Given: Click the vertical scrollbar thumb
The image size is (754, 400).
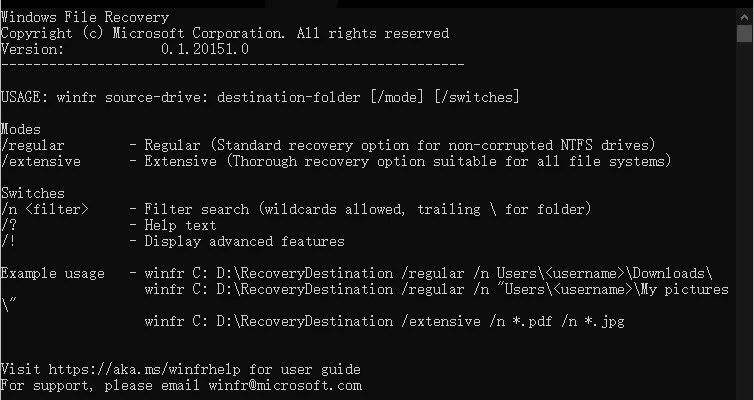Looking at the screenshot, I should [x=745, y=33].
